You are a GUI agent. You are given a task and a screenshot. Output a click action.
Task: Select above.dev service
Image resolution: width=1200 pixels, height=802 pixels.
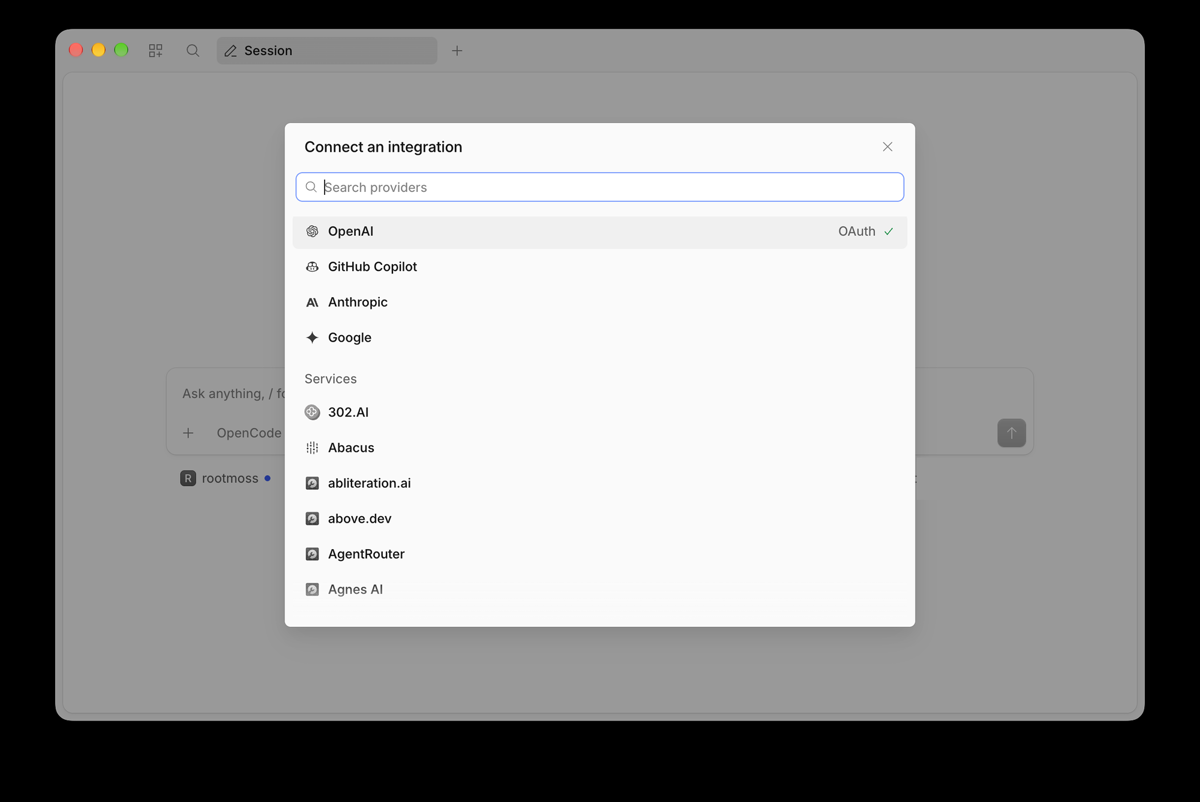click(600, 519)
